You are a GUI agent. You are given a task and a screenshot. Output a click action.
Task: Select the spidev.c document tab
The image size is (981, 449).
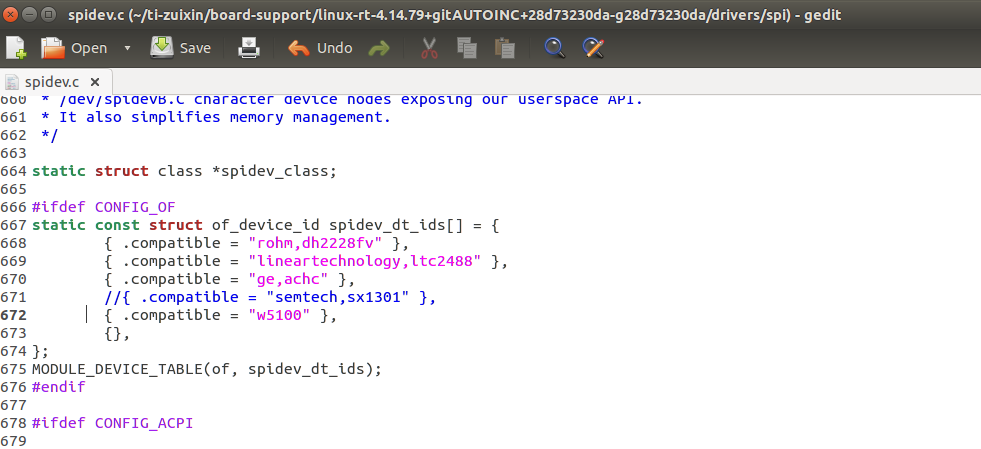pyautogui.click(x=52, y=82)
